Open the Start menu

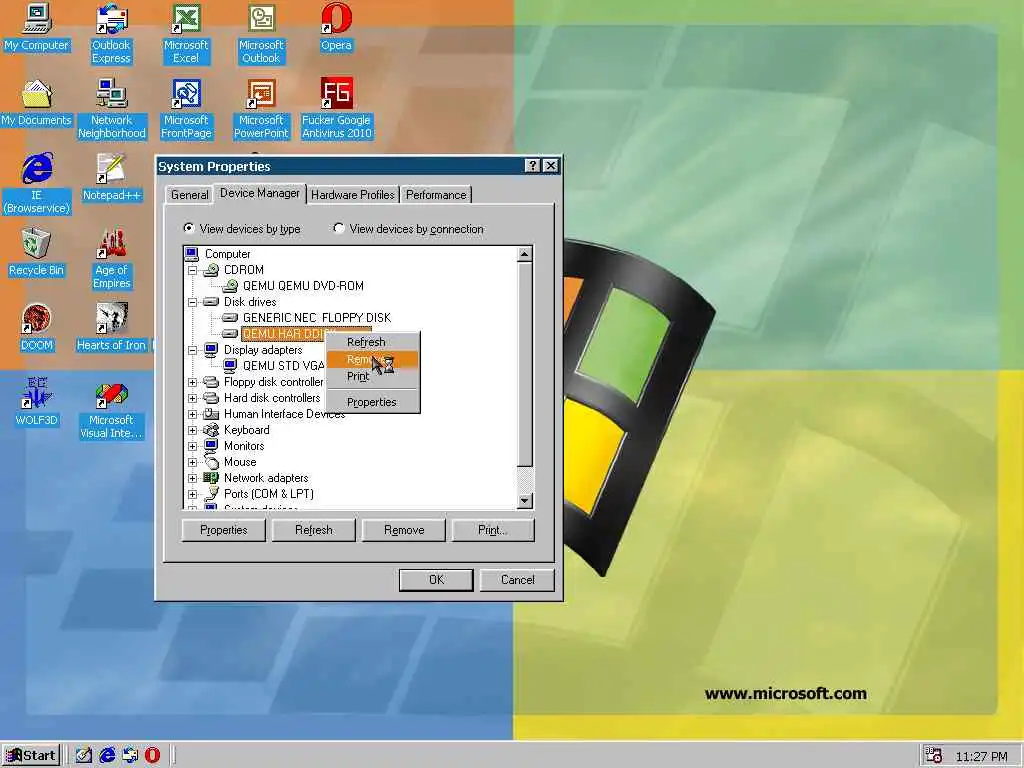click(31, 756)
